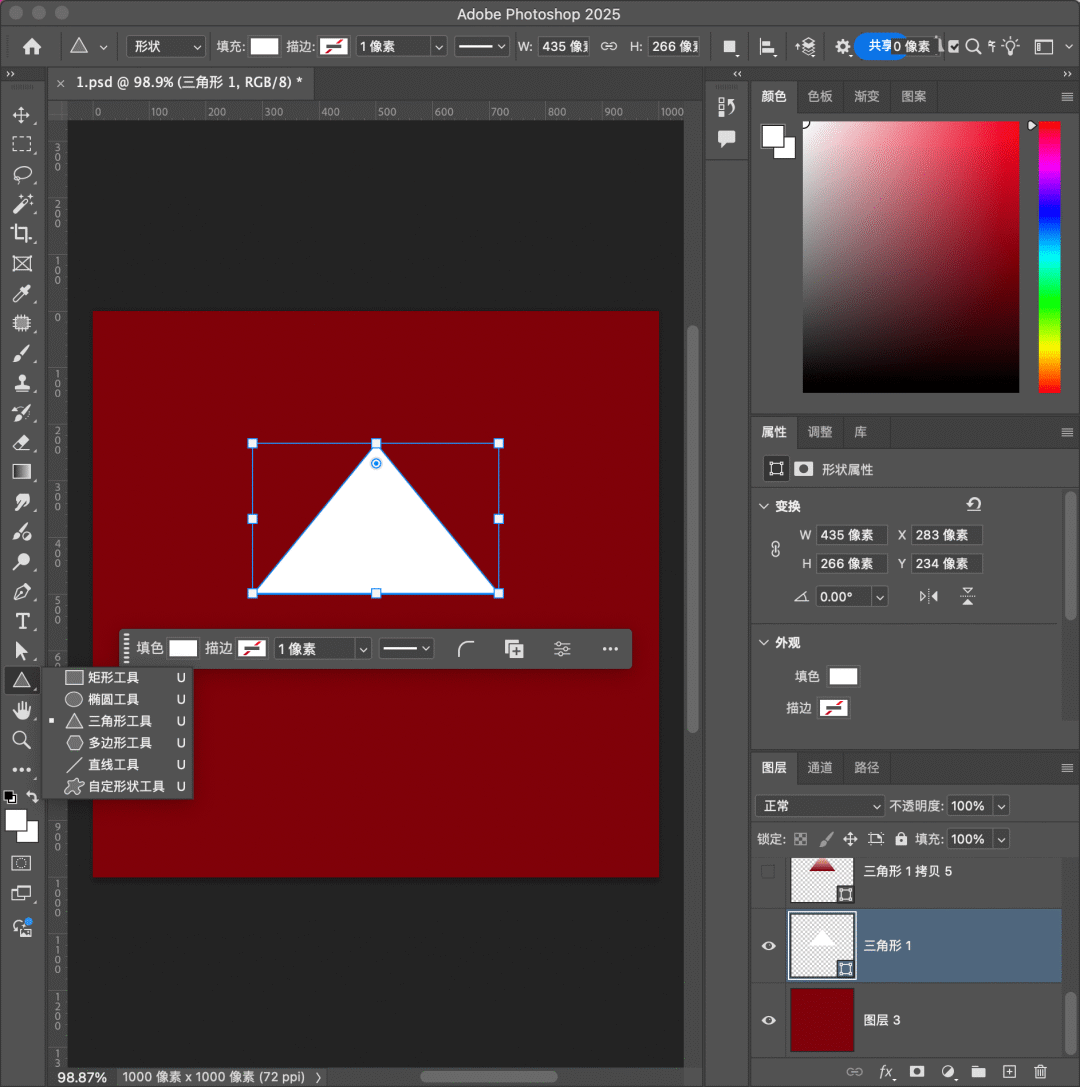Screen dimensions: 1080x1087
Task: Reset transform with the undo arrow button
Action: pos(973,505)
